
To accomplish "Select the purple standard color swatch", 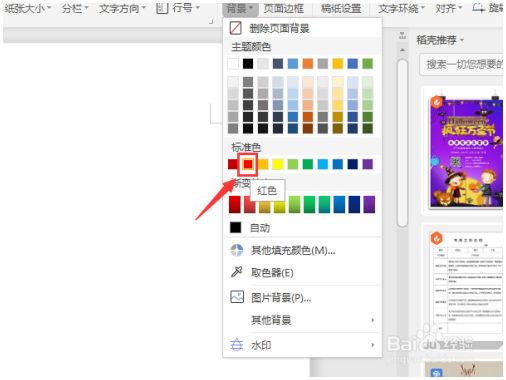I will [x=367, y=164].
